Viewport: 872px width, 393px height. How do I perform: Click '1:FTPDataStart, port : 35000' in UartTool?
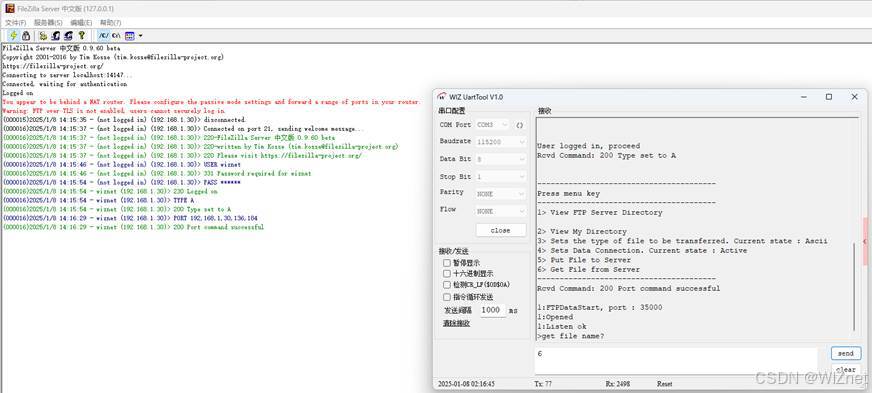600,307
